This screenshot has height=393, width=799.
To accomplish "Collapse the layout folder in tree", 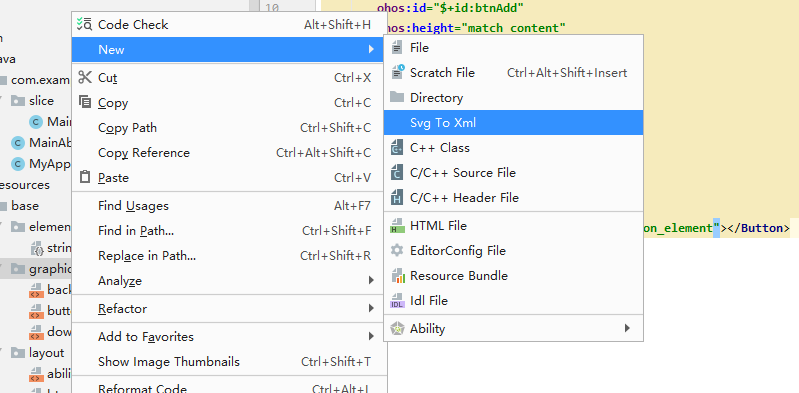I will 3,353.
